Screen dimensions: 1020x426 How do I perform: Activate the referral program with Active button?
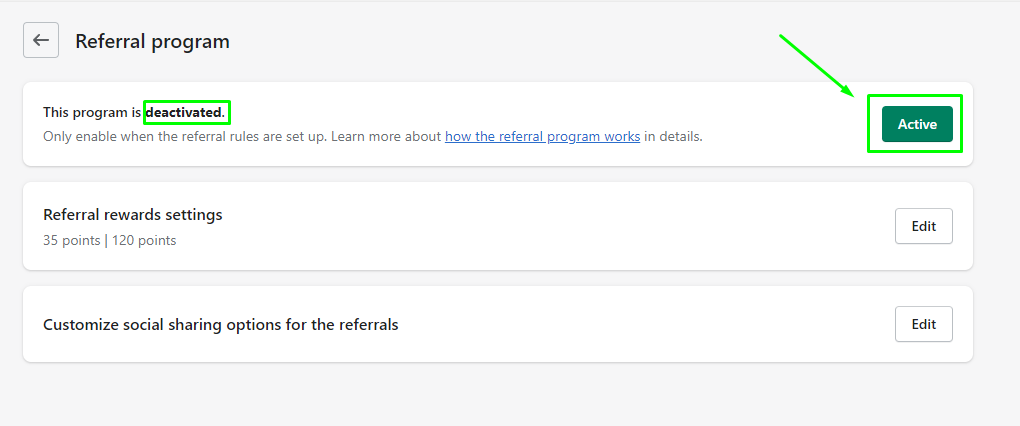point(917,124)
